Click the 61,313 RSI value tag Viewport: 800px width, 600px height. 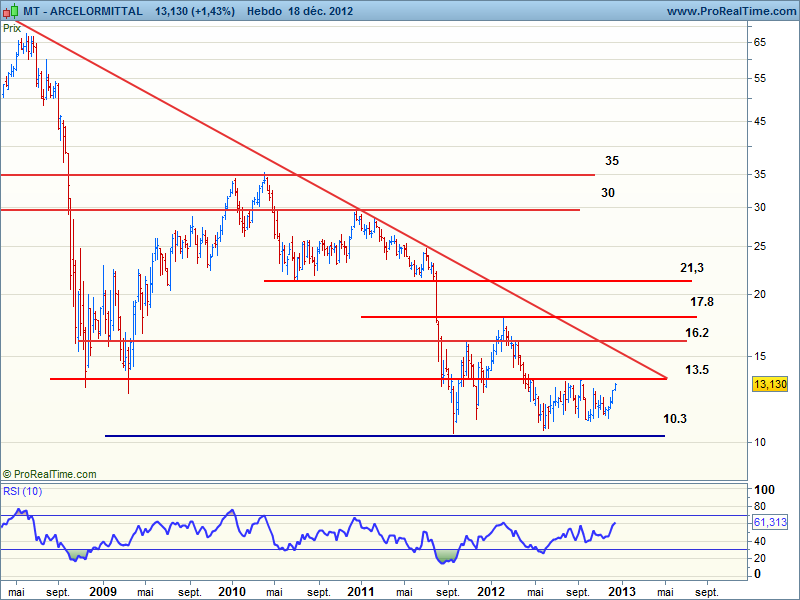click(770, 522)
